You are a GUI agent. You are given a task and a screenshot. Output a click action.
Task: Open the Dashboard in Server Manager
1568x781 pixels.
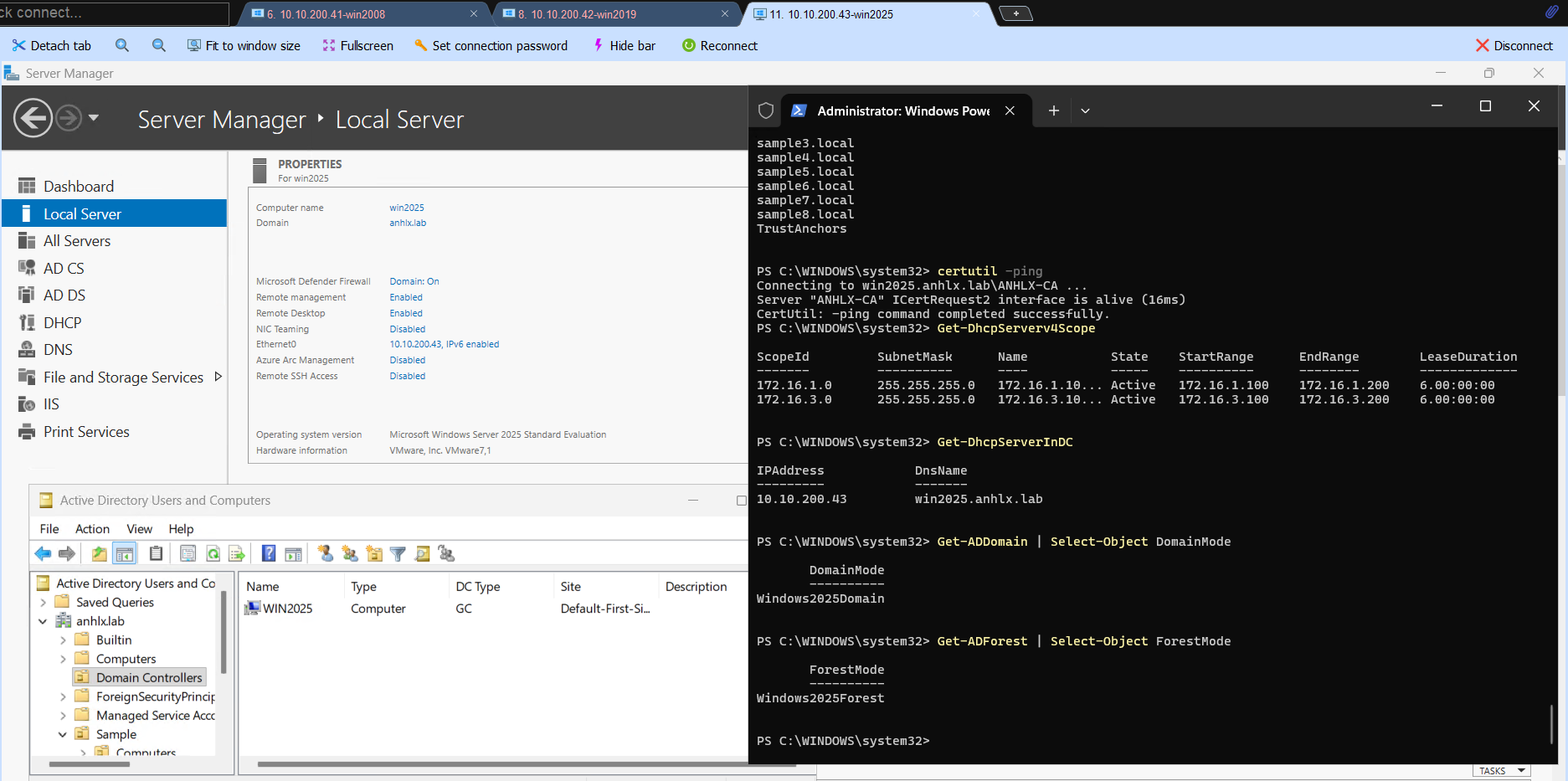[79, 186]
